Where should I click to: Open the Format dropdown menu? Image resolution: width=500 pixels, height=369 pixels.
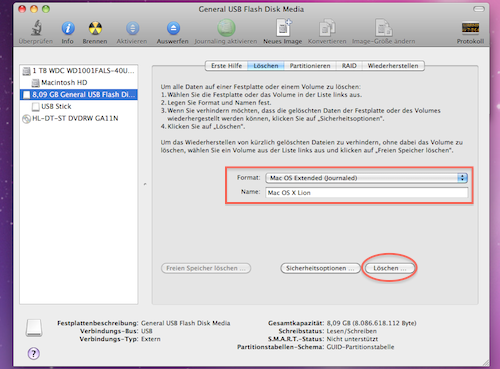366,178
